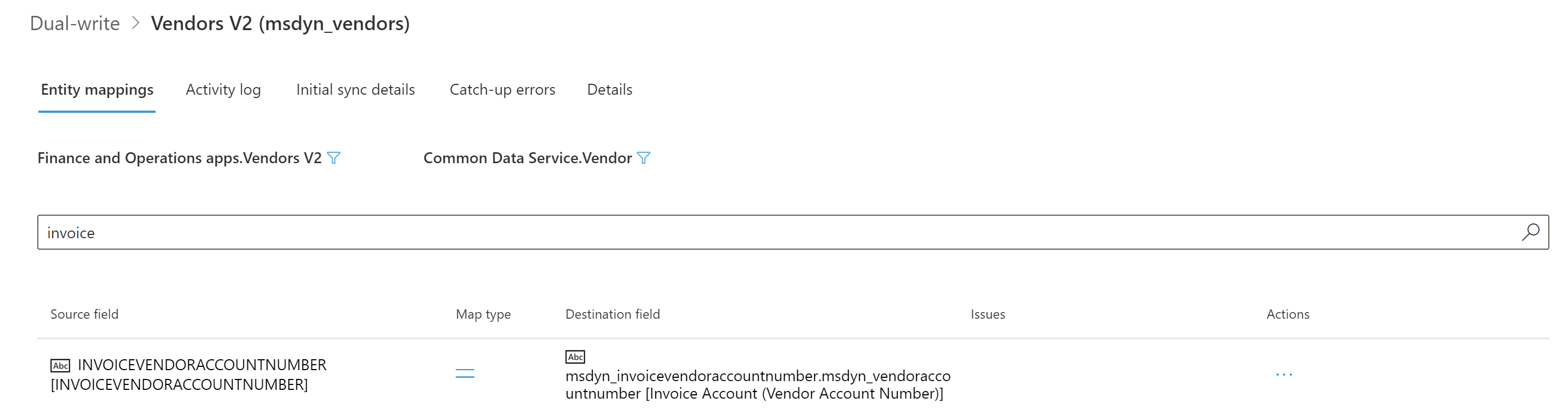Select the Entity mappings tab

click(96, 89)
